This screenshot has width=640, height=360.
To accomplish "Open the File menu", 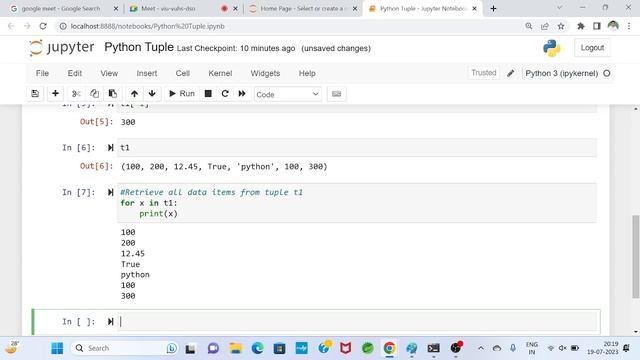I will pyautogui.click(x=42, y=73).
